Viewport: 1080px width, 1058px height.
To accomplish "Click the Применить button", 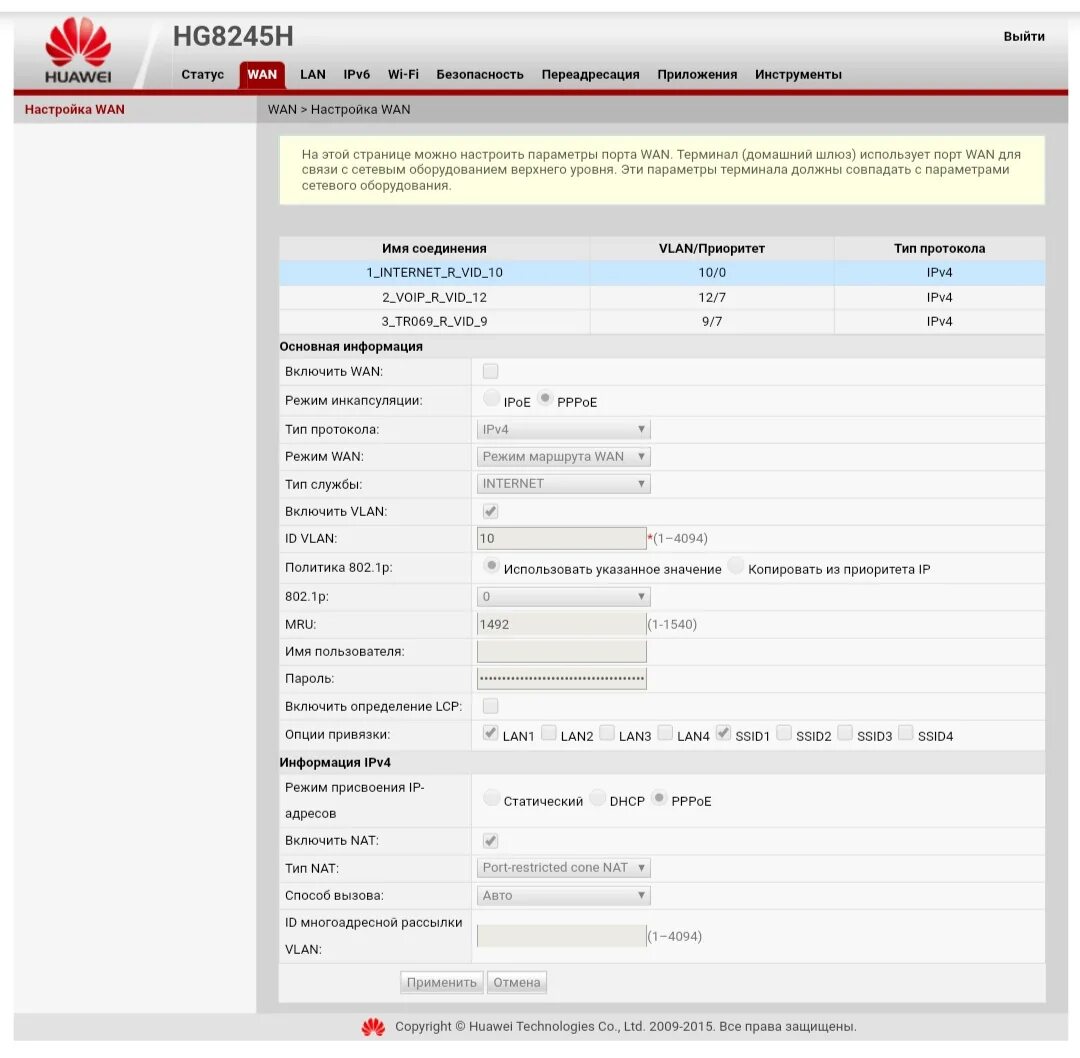I will [442, 982].
